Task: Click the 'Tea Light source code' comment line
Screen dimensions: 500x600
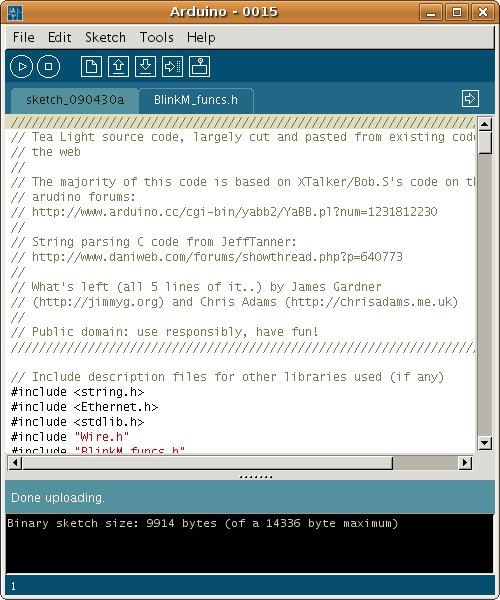Action: tap(243, 137)
